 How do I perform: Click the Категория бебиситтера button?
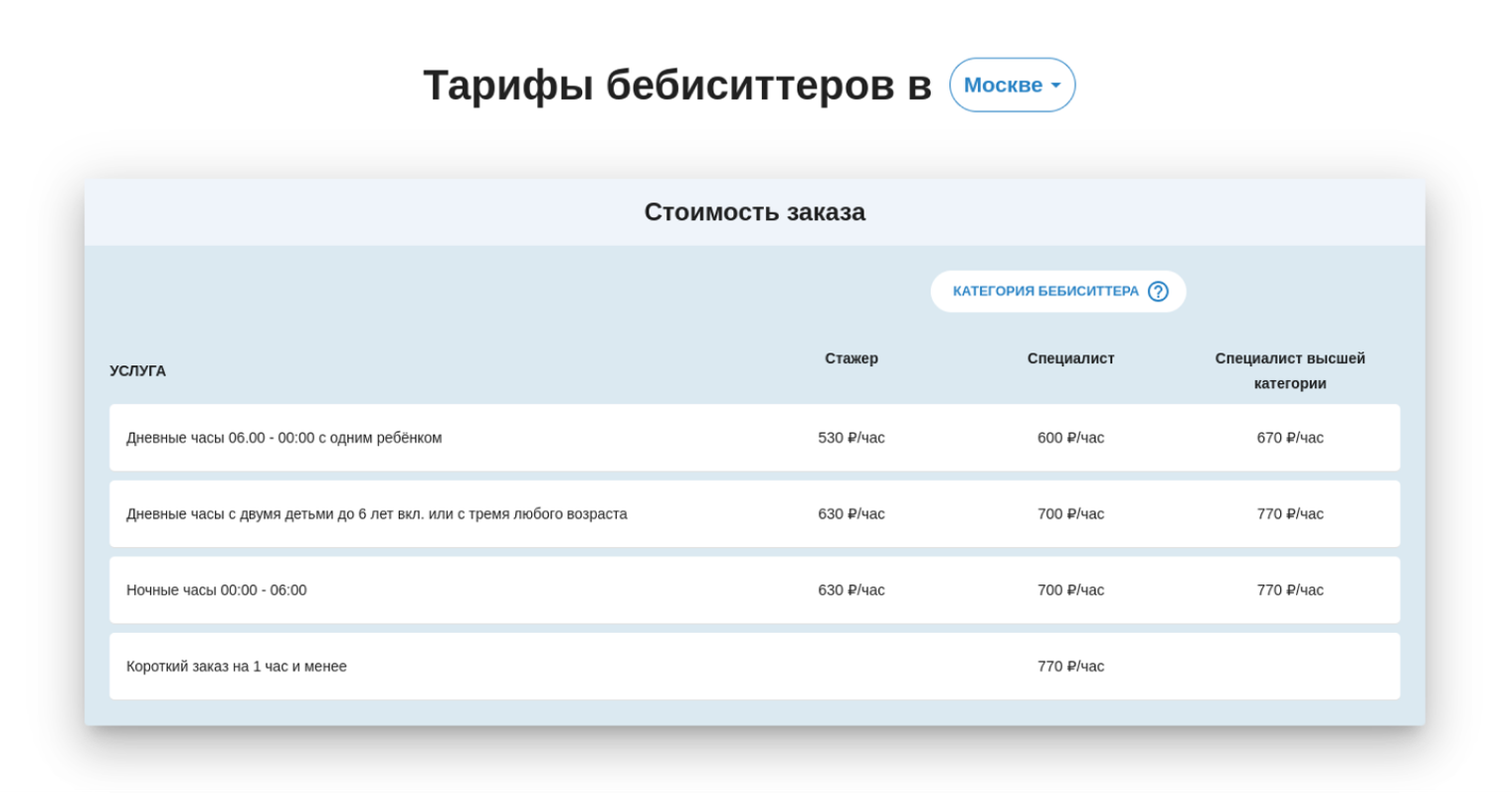click(x=1058, y=292)
